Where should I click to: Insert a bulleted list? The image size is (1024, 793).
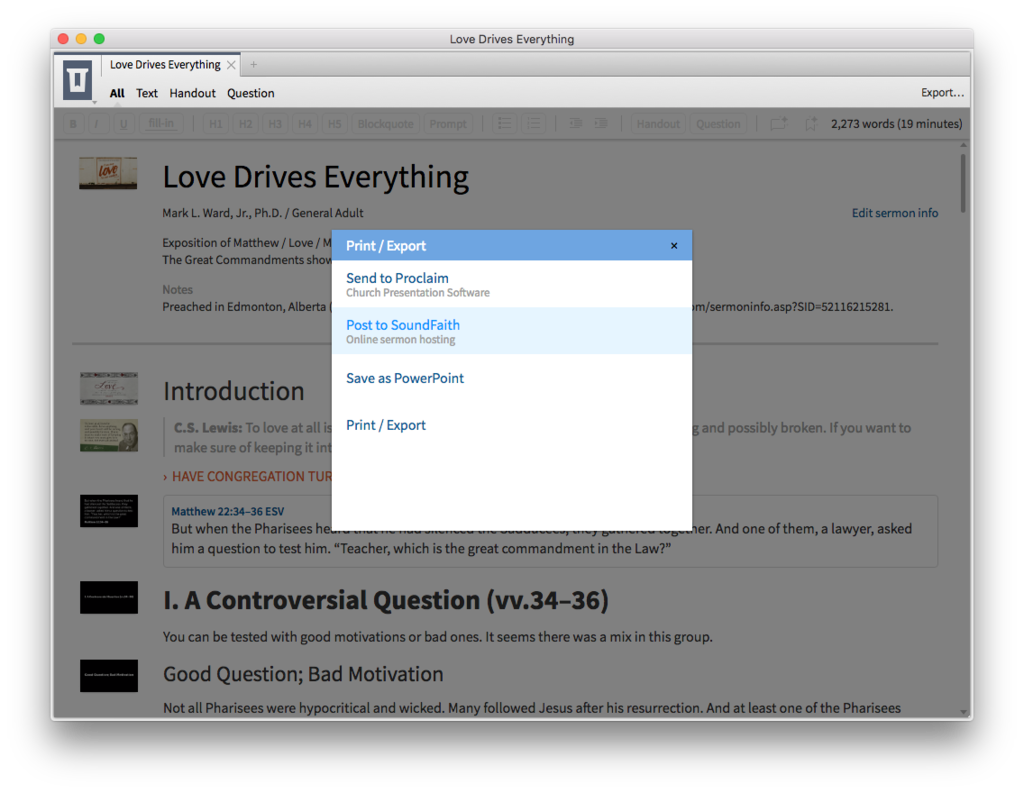(504, 123)
